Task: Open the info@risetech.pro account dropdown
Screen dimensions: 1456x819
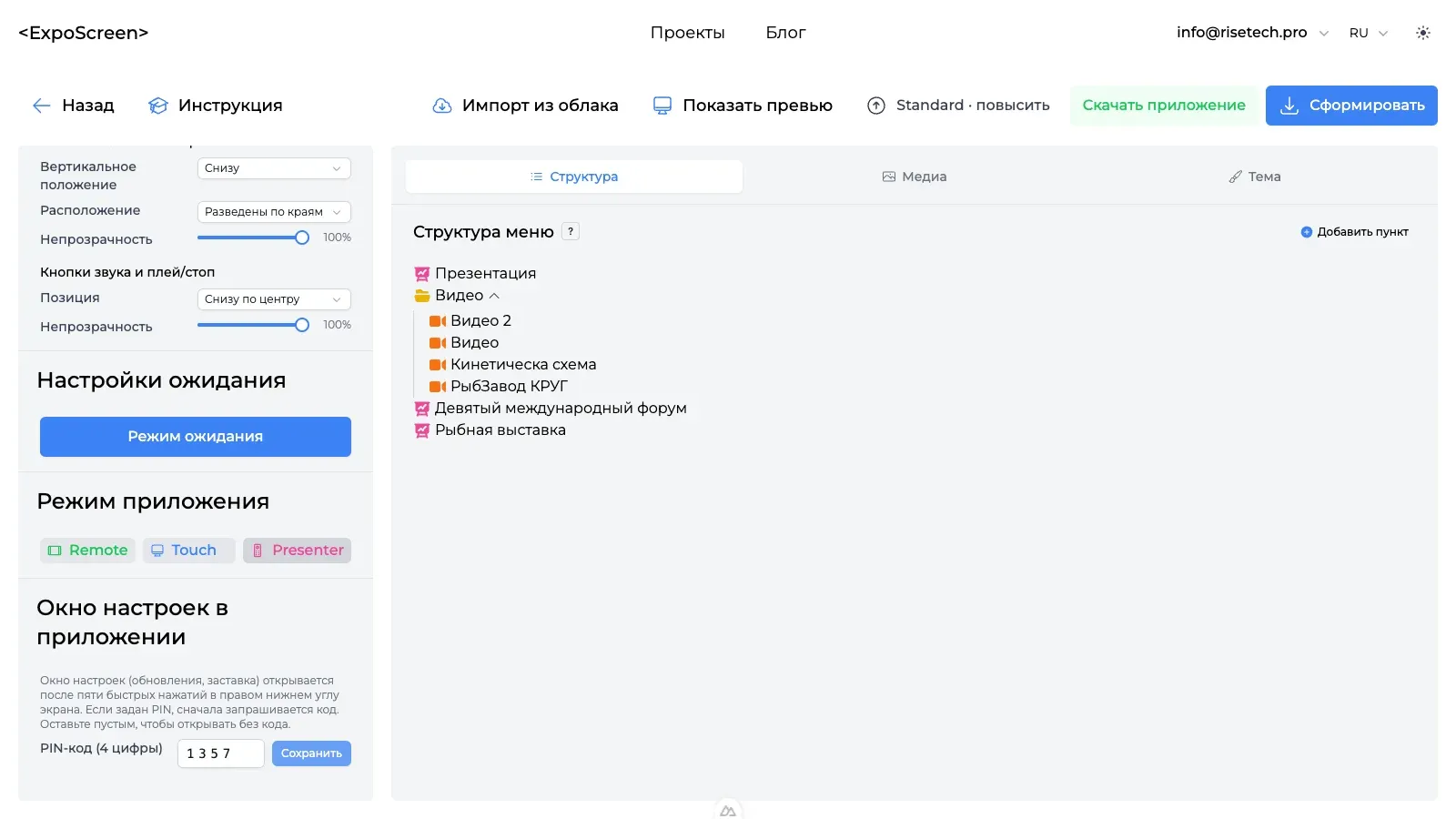Action: click(1252, 33)
